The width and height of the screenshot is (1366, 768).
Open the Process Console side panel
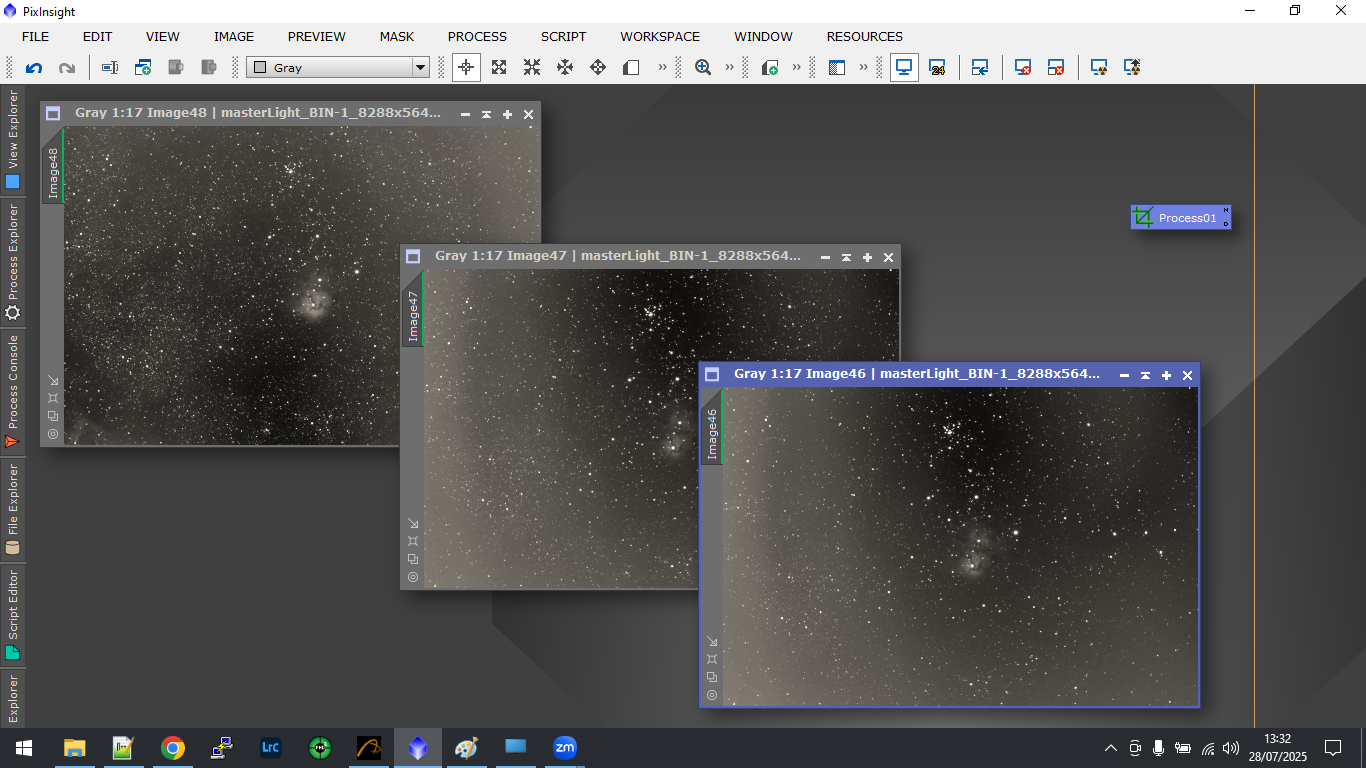click(x=13, y=391)
